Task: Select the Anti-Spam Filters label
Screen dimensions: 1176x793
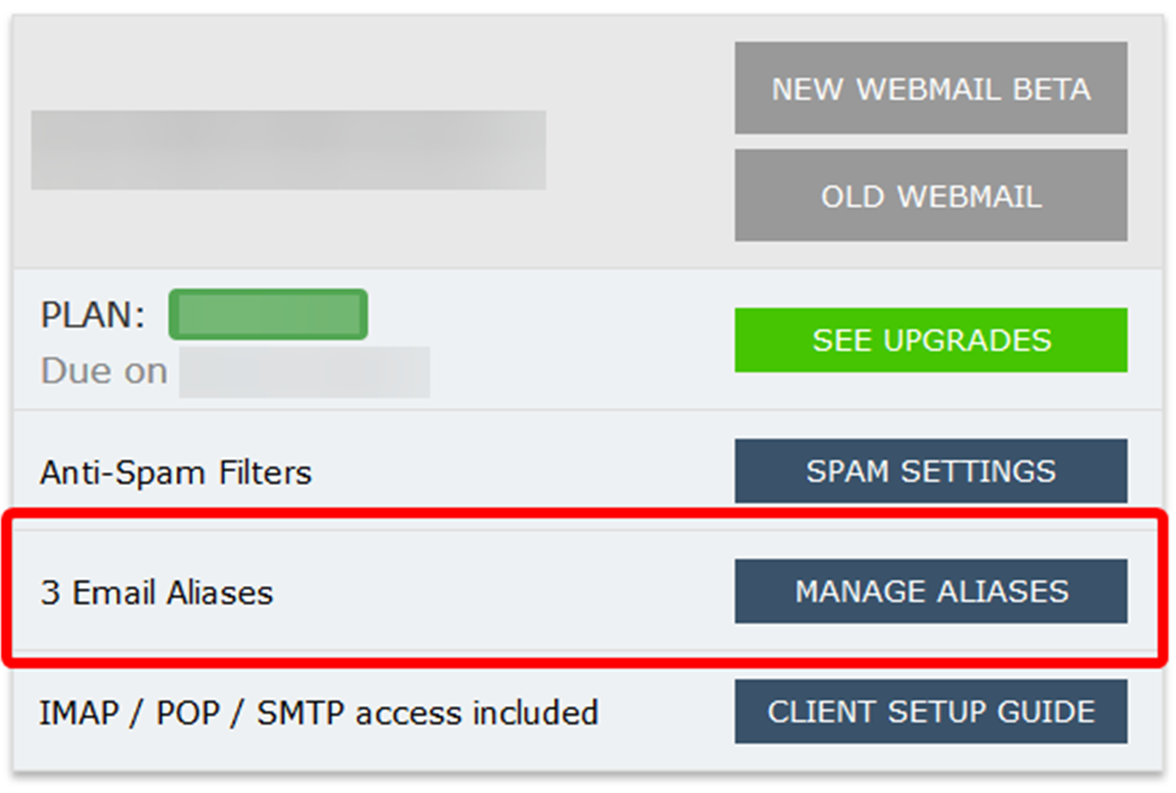Action: click(176, 473)
